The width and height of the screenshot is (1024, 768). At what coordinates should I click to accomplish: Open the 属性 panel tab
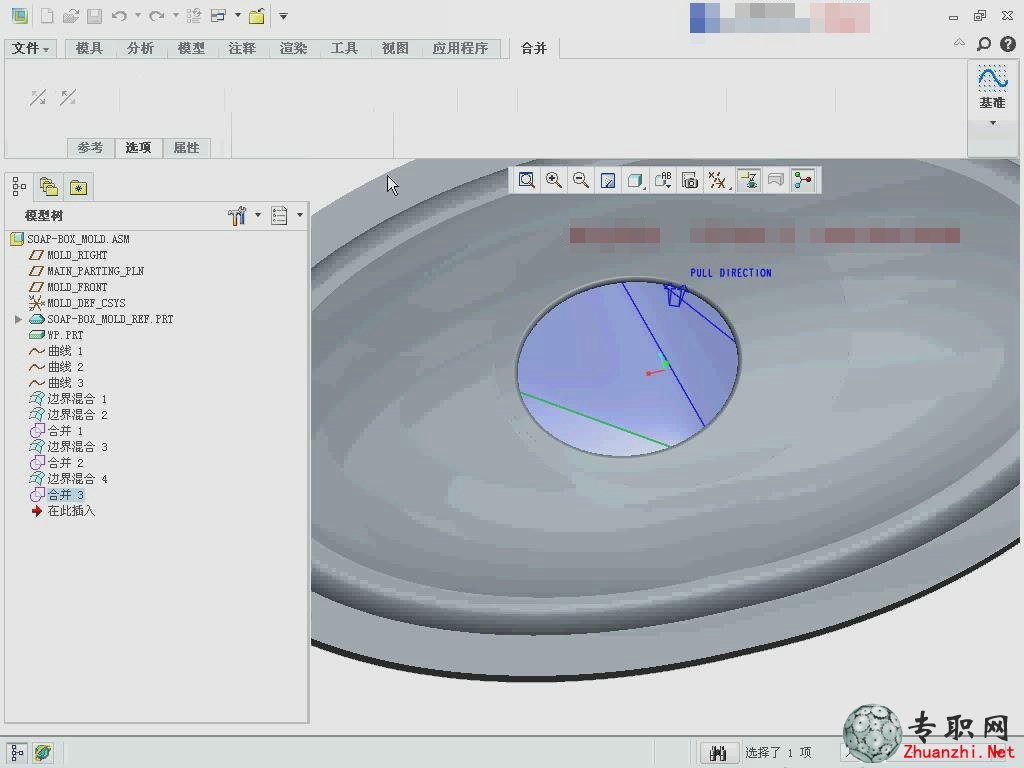pyautogui.click(x=187, y=148)
